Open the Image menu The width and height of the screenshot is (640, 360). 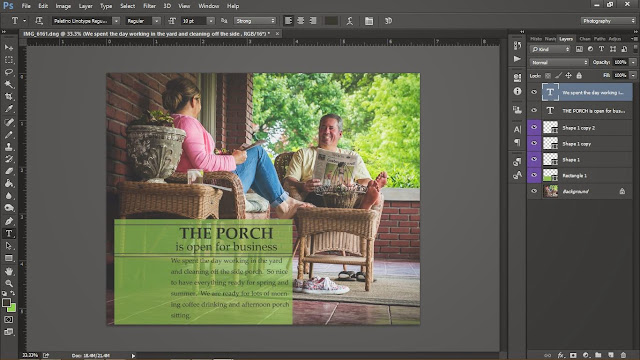63,6
